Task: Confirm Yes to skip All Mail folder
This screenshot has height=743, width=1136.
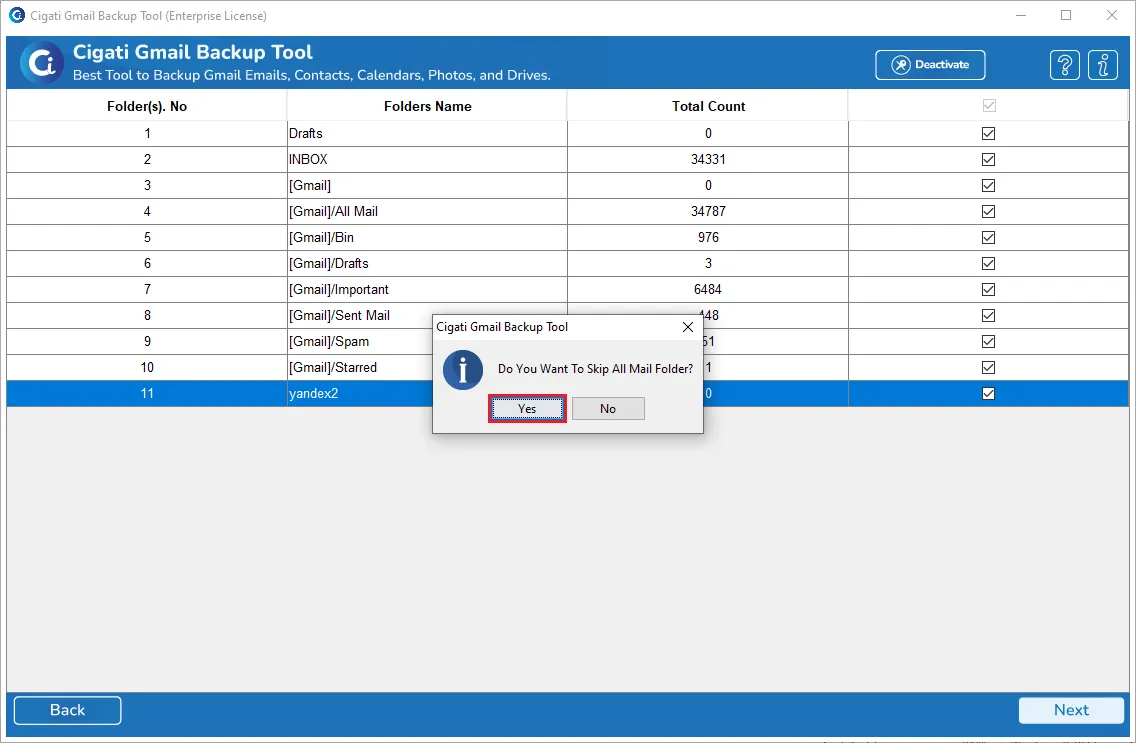Action: coord(527,408)
